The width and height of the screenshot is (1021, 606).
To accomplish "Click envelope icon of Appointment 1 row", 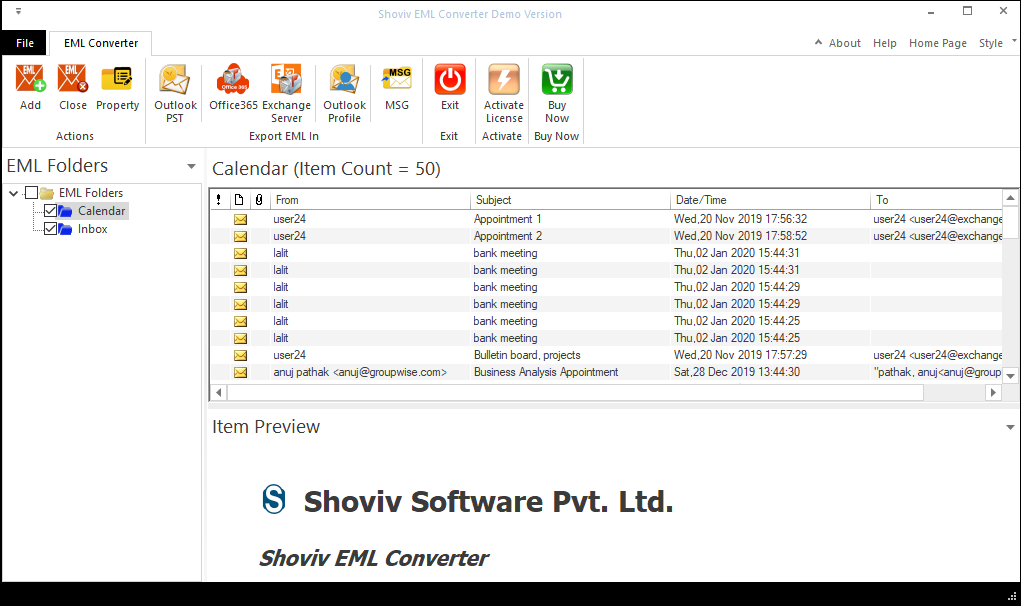I will click(x=240, y=219).
